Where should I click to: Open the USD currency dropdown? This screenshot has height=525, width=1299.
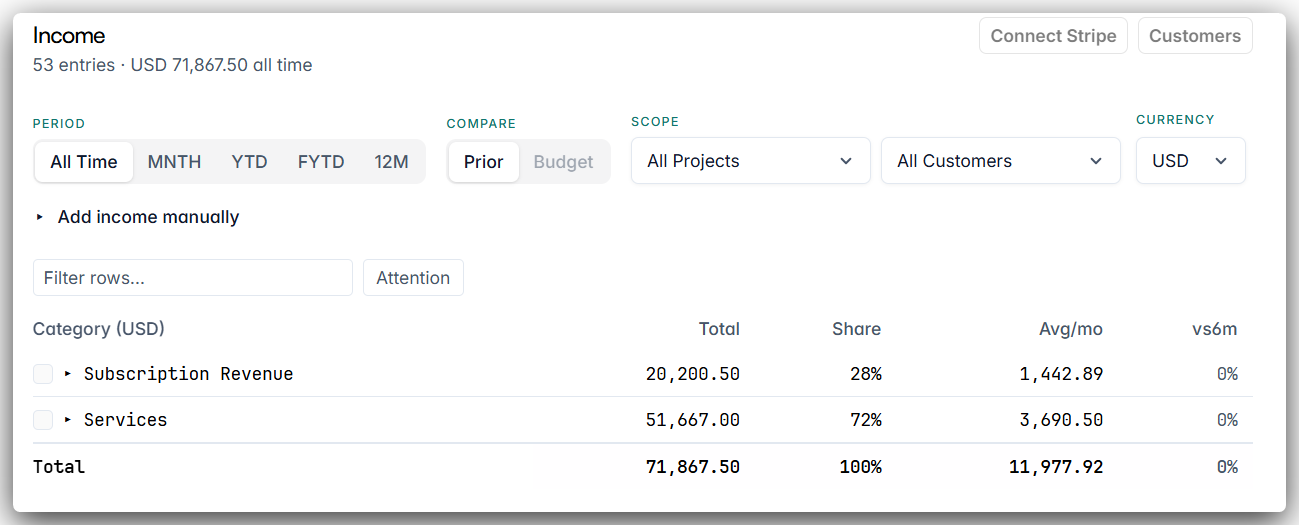click(1191, 161)
